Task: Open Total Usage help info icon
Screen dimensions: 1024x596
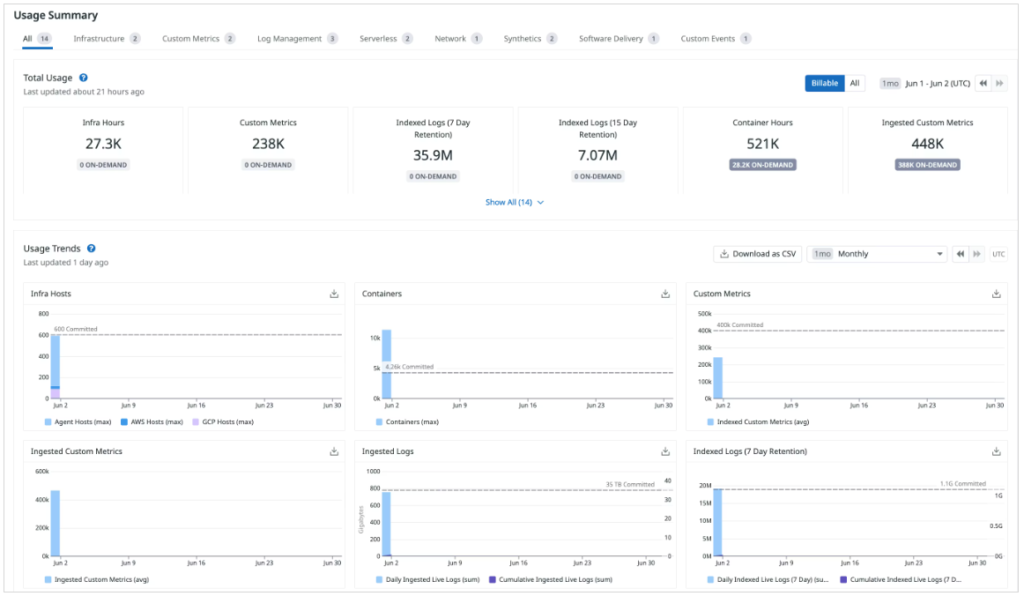Action: 83,77
